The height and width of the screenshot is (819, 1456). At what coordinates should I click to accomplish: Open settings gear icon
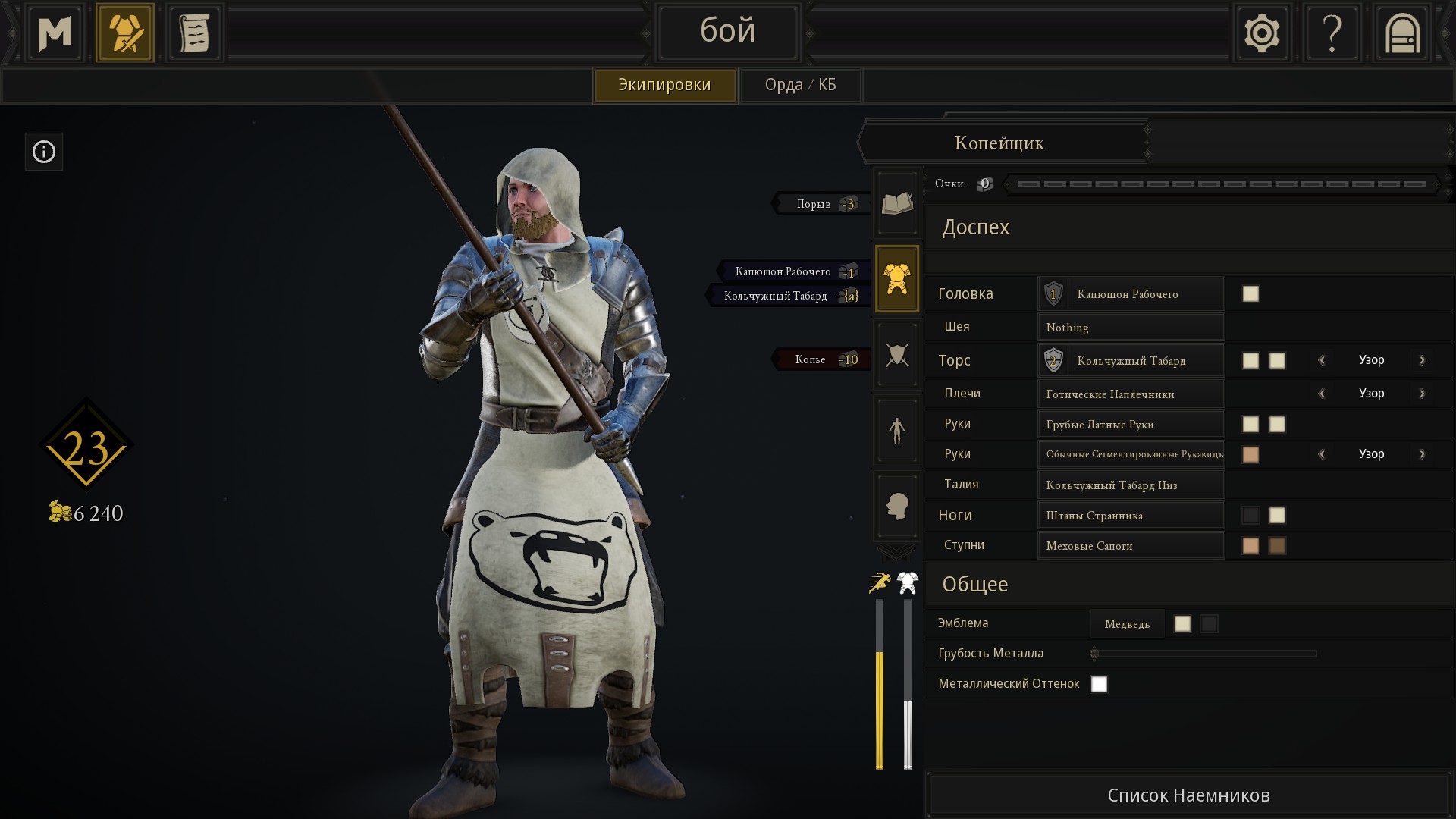pos(1262,33)
